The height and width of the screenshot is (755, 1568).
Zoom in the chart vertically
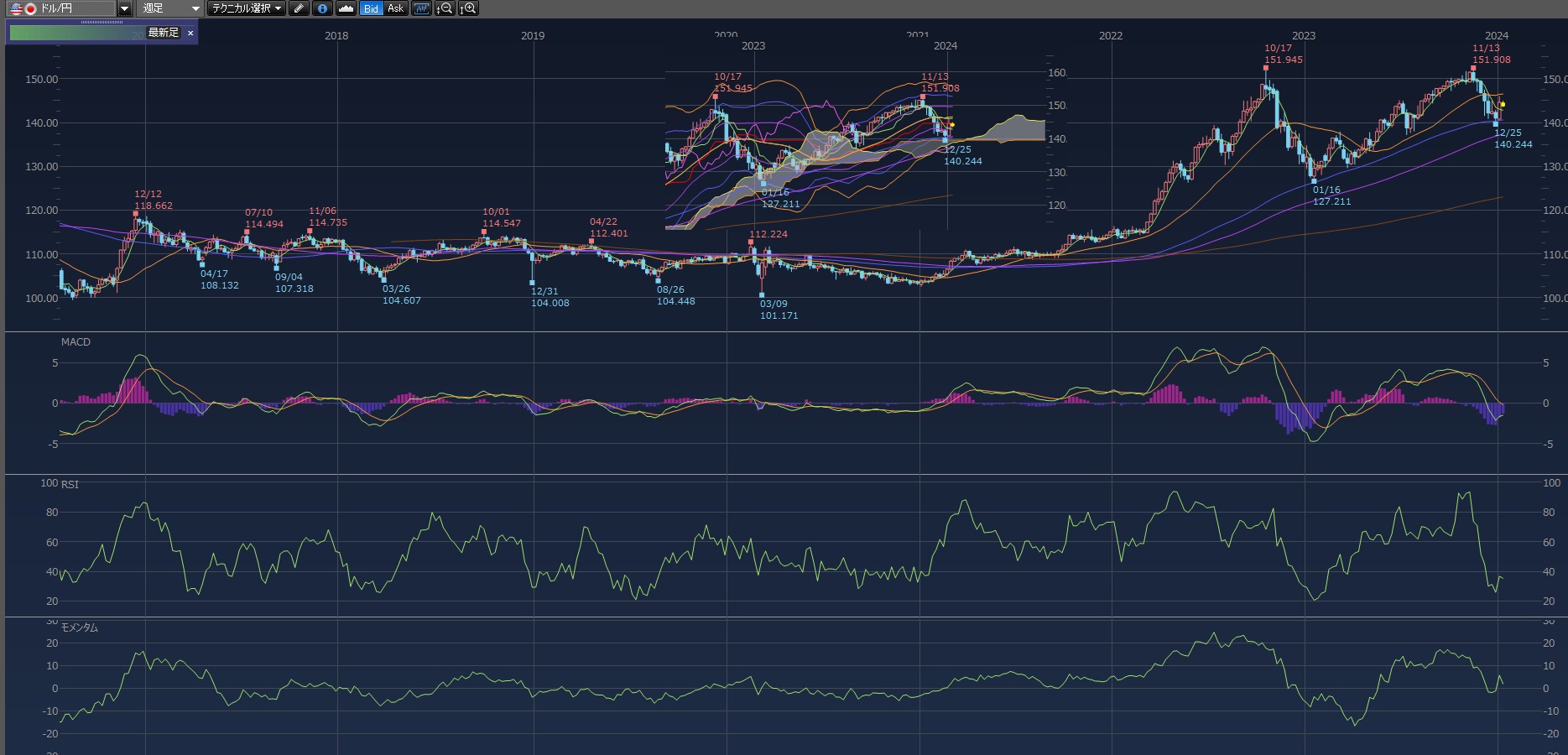pos(468,8)
